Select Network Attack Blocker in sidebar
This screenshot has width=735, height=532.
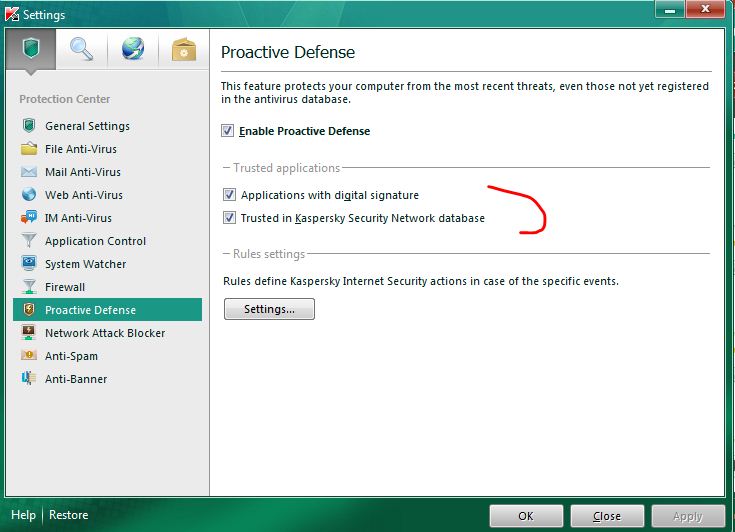[107, 332]
